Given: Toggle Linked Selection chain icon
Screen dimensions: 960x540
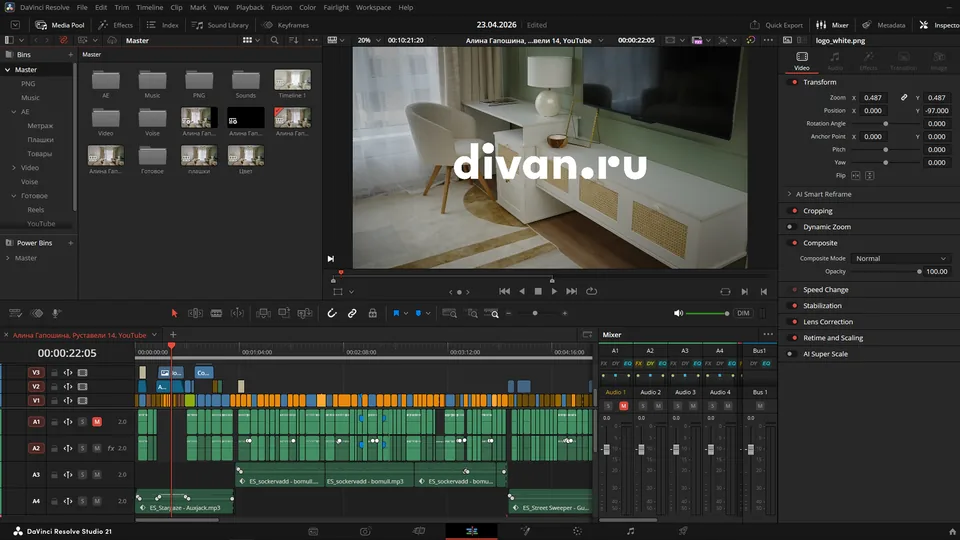Looking at the screenshot, I should point(352,313).
